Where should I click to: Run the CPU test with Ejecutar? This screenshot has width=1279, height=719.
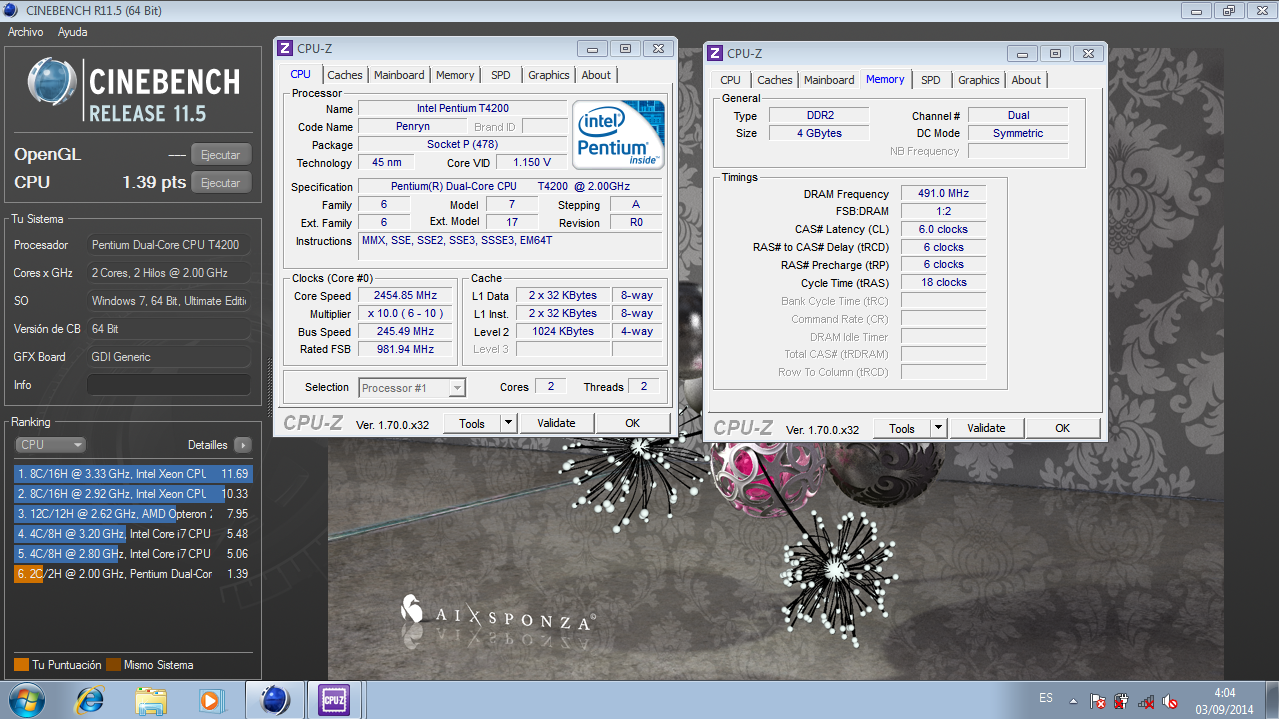221,183
